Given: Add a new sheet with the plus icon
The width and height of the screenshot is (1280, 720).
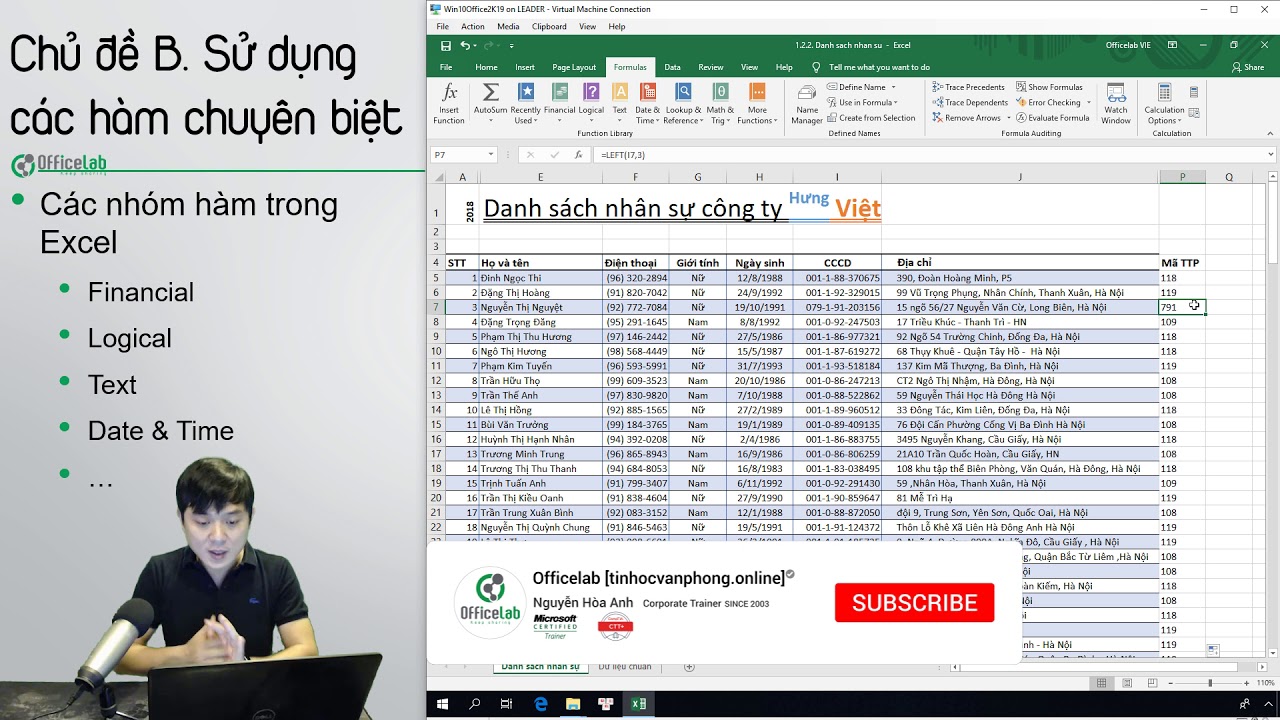Looking at the screenshot, I should [x=689, y=666].
